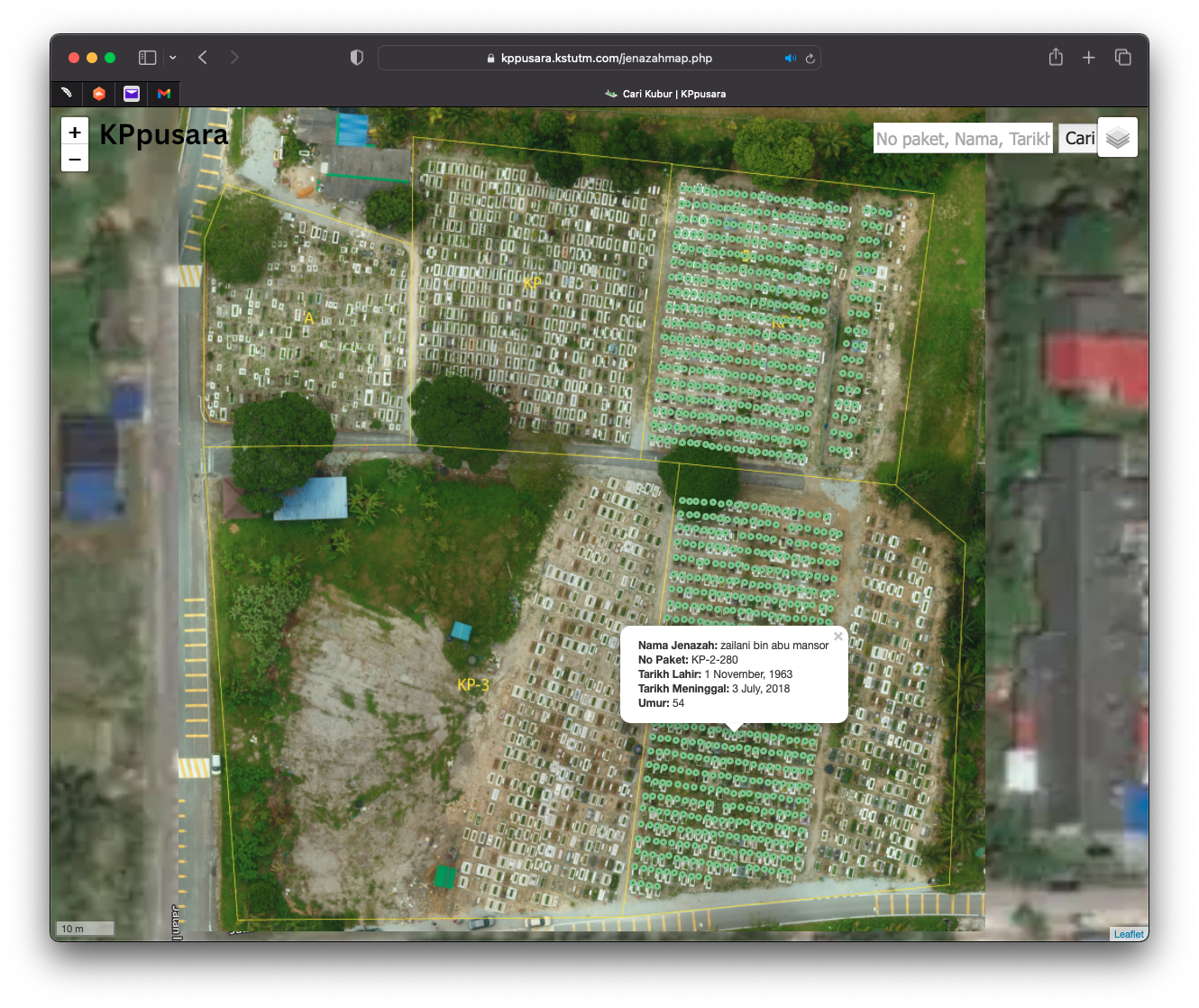
Task: Reload the current page
Action: (x=810, y=58)
